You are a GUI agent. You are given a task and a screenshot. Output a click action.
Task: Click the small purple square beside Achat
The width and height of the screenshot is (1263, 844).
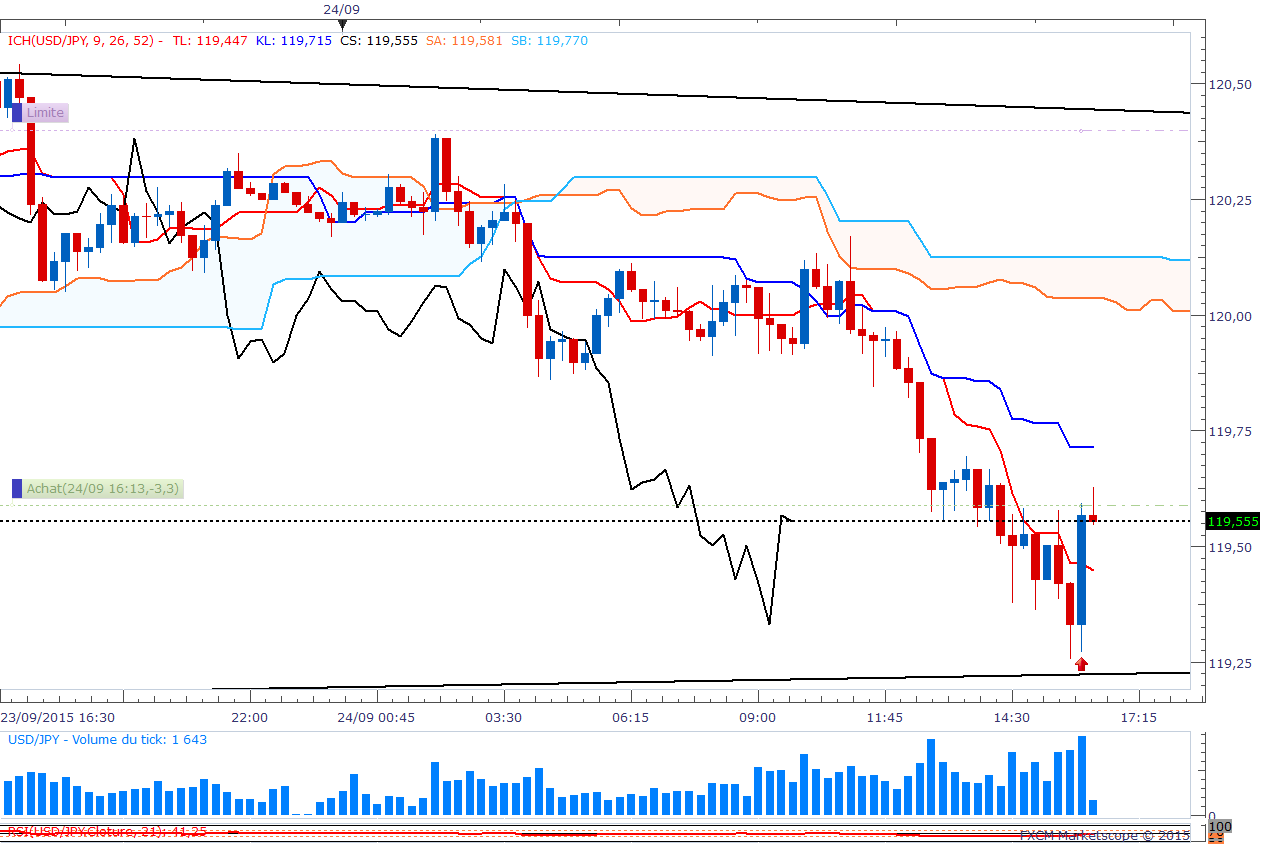tap(17, 489)
